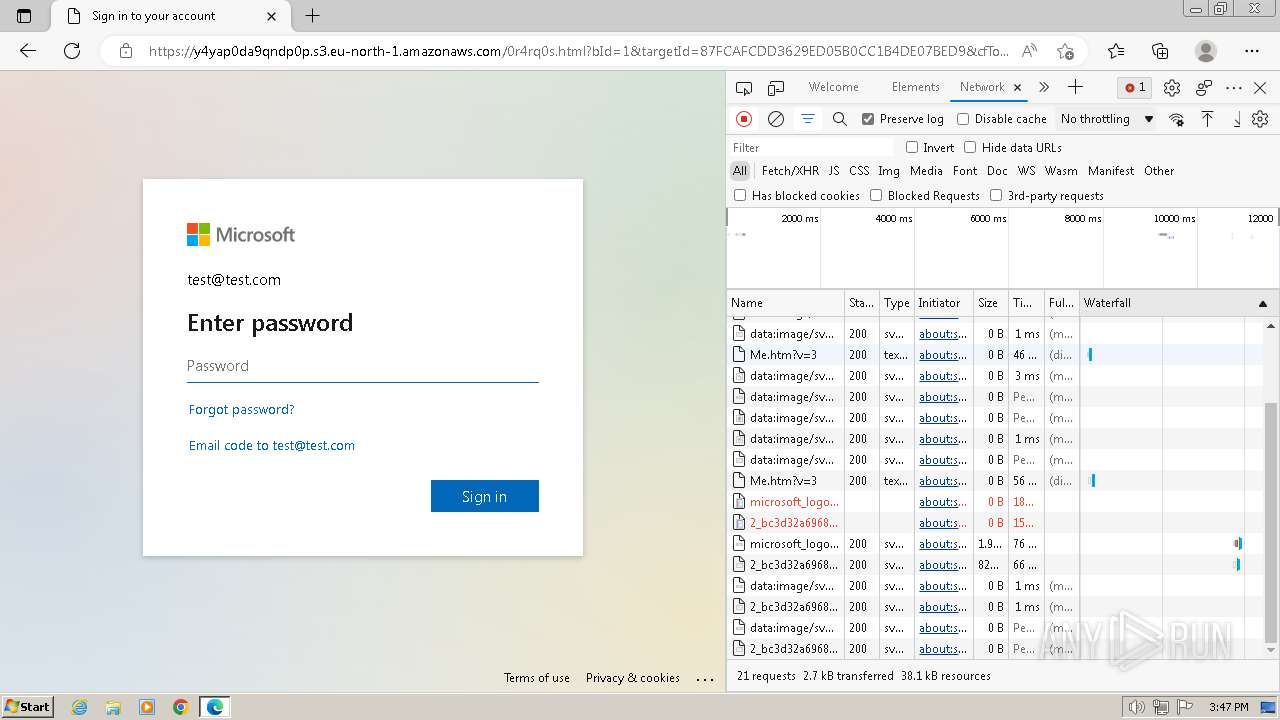Open the No throttling dropdown
Image resolution: width=1280 pixels, height=720 pixels.
coord(1107,119)
